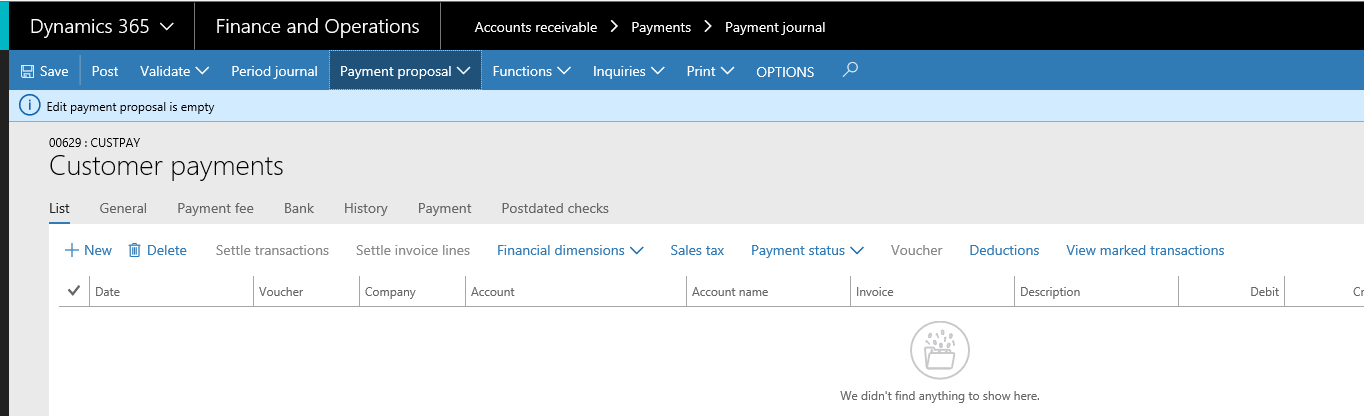Click the Delete trash icon

point(135,251)
